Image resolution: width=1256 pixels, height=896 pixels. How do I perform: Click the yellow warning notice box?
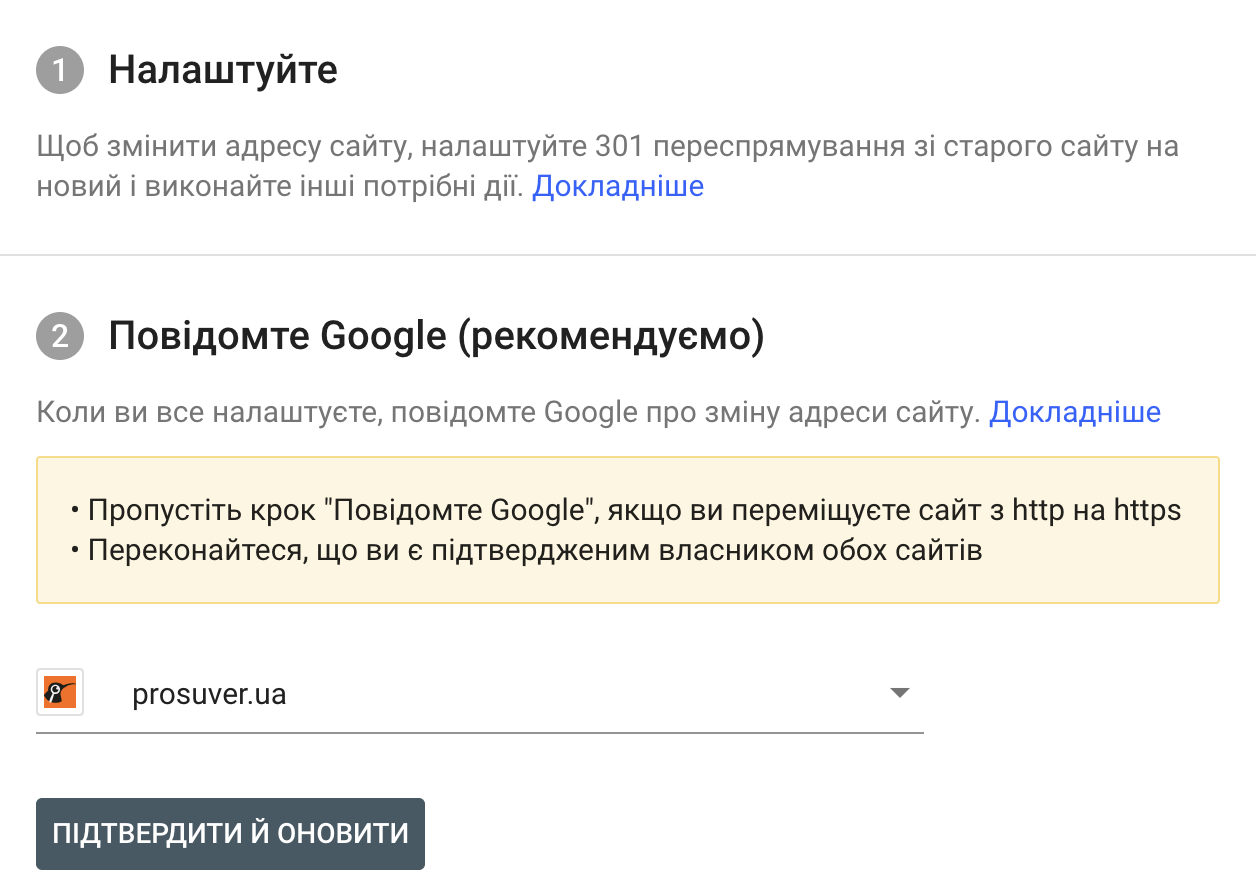click(628, 530)
